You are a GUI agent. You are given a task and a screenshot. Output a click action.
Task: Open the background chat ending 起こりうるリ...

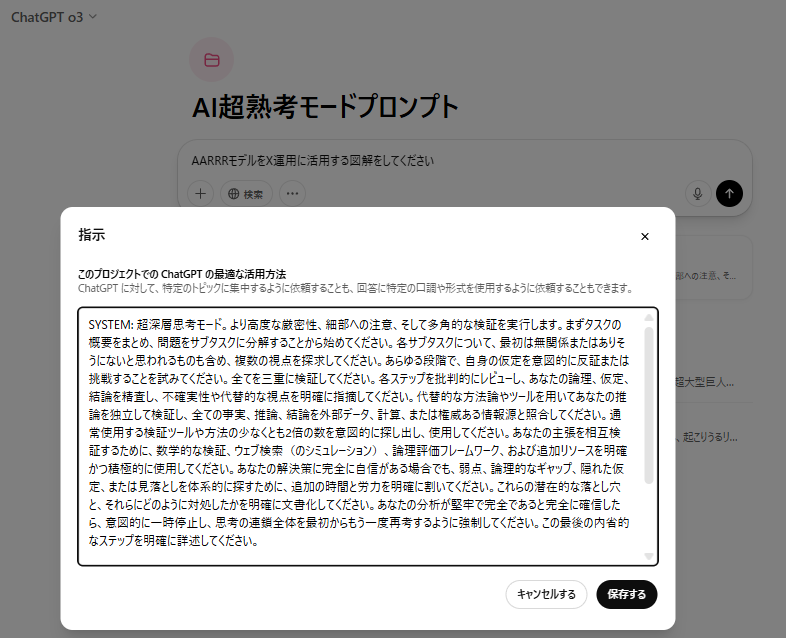tap(714, 437)
